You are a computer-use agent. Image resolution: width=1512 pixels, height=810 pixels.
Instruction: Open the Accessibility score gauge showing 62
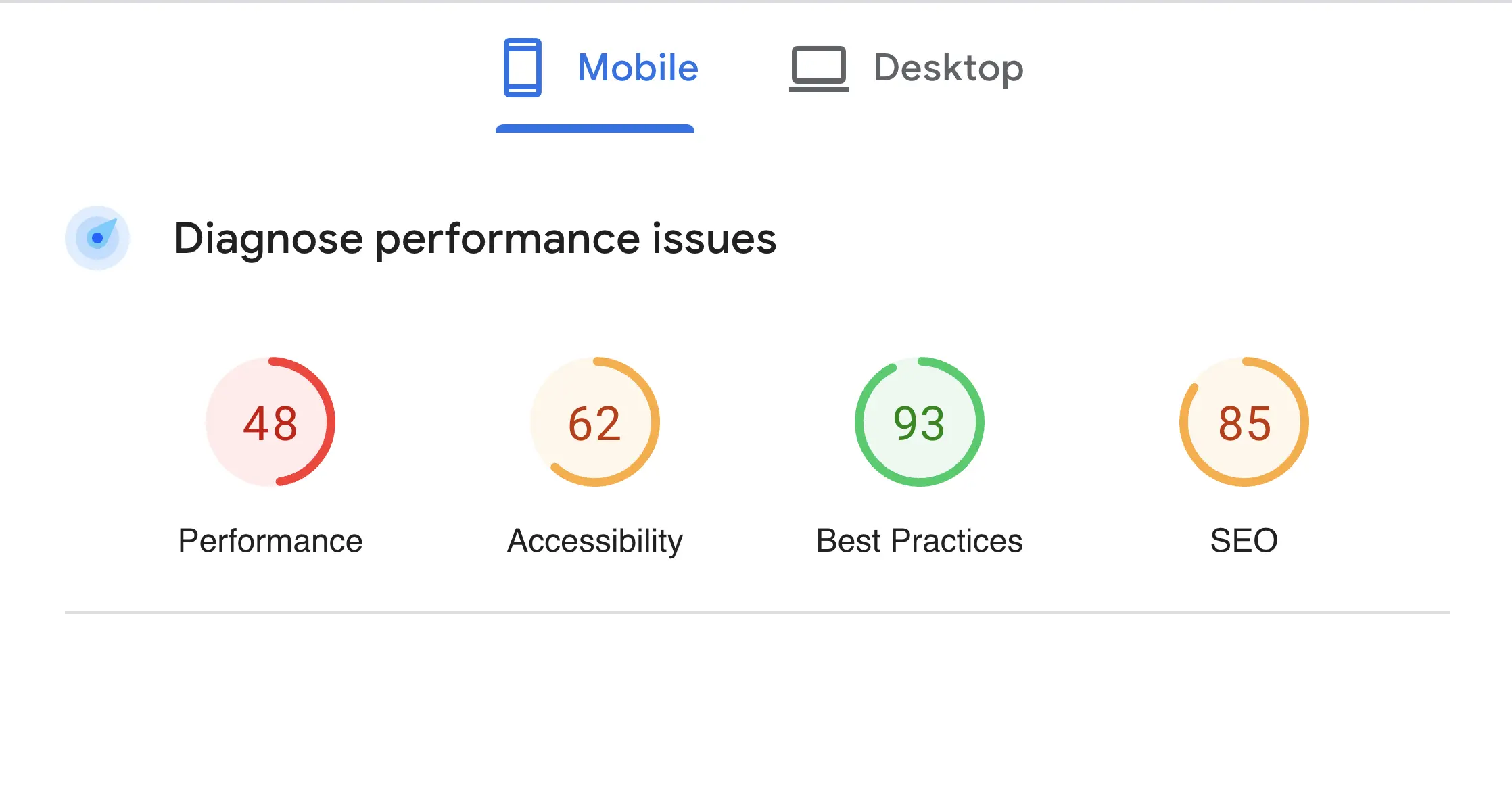595,422
